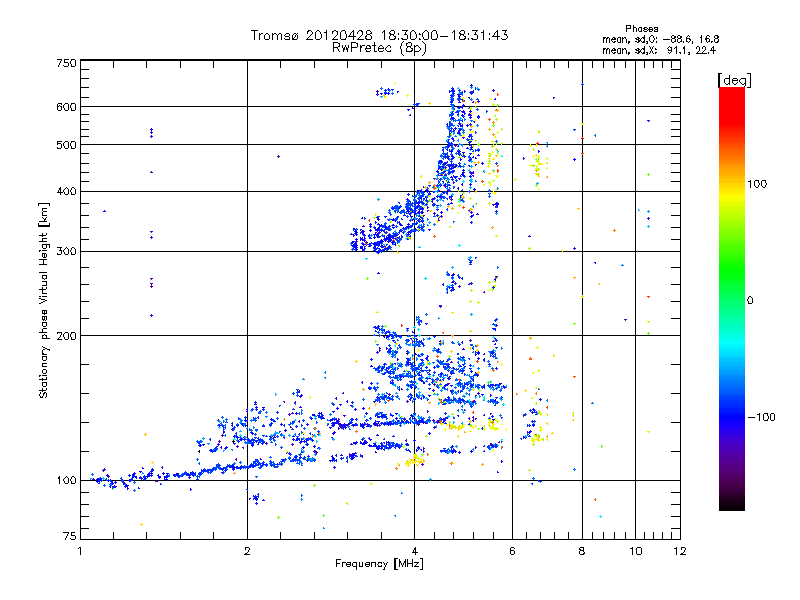Click the y-axis label '400'
The image size is (800, 600).
[x=66, y=192]
